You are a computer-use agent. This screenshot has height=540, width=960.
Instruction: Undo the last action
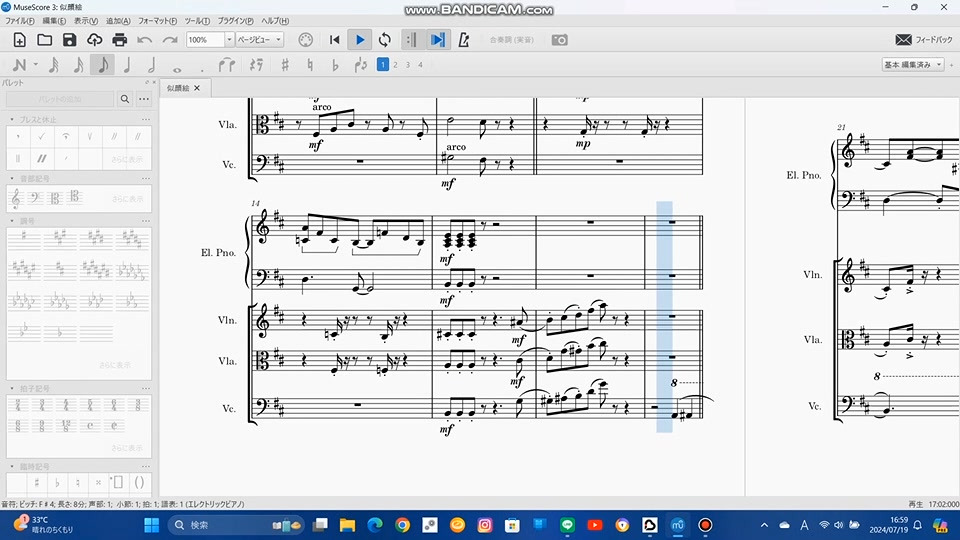click(144, 40)
